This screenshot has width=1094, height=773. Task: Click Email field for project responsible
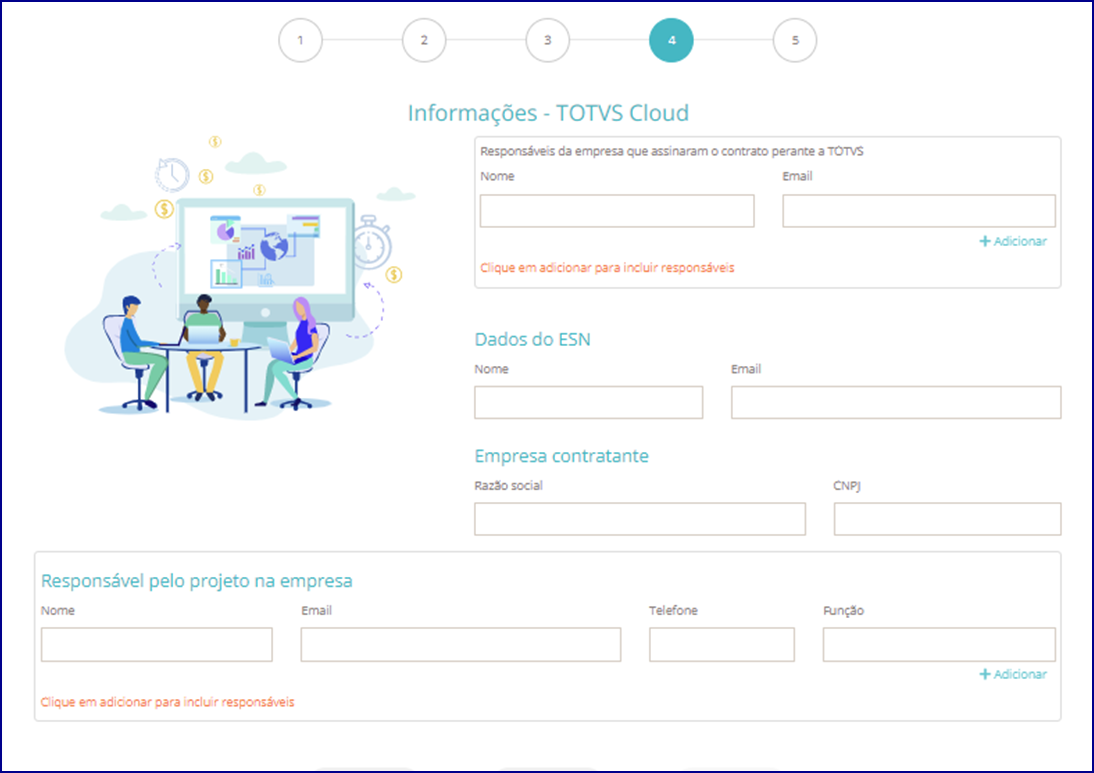pyautogui.click(x=460, y=645)
